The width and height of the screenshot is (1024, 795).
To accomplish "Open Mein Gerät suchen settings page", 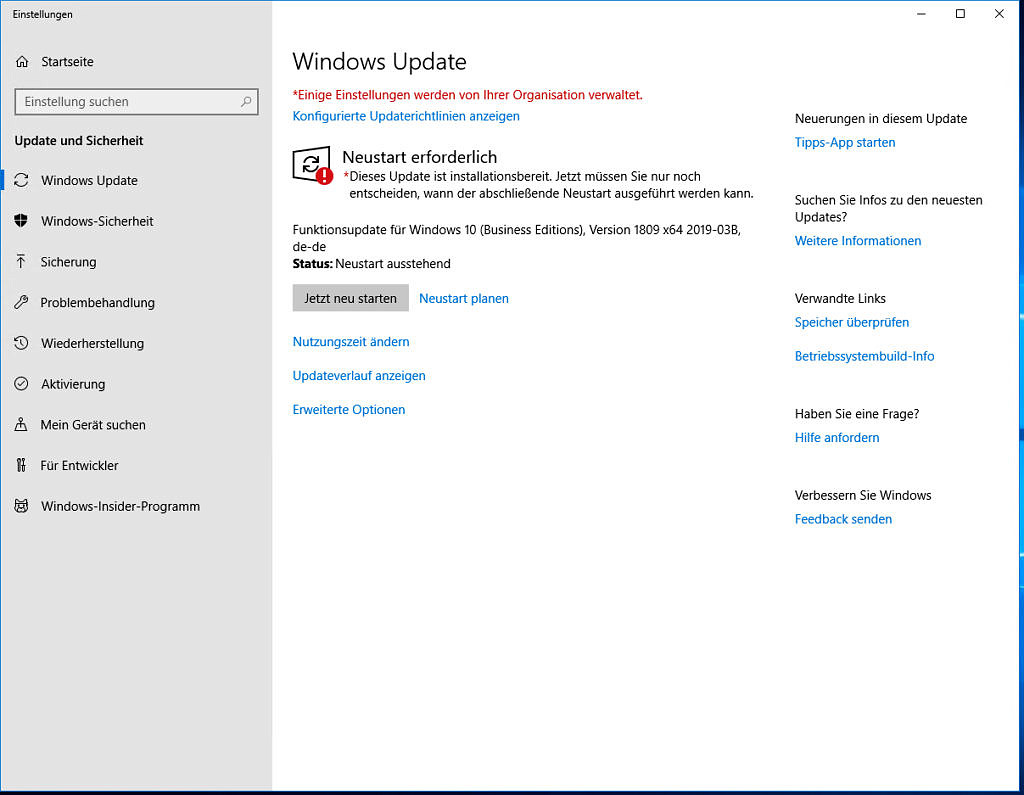I will (x=93, y=425).
